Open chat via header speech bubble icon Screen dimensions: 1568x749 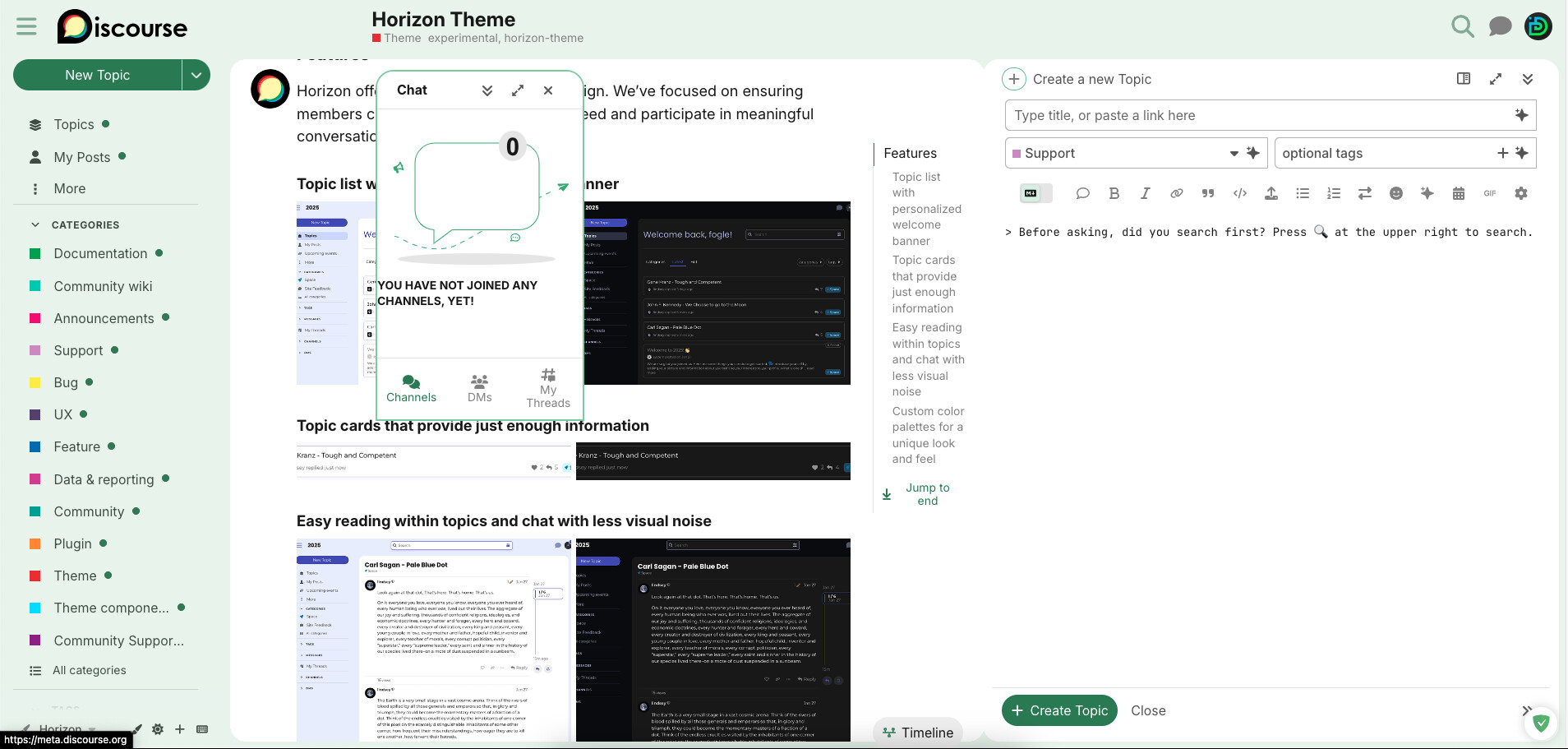1500,26
